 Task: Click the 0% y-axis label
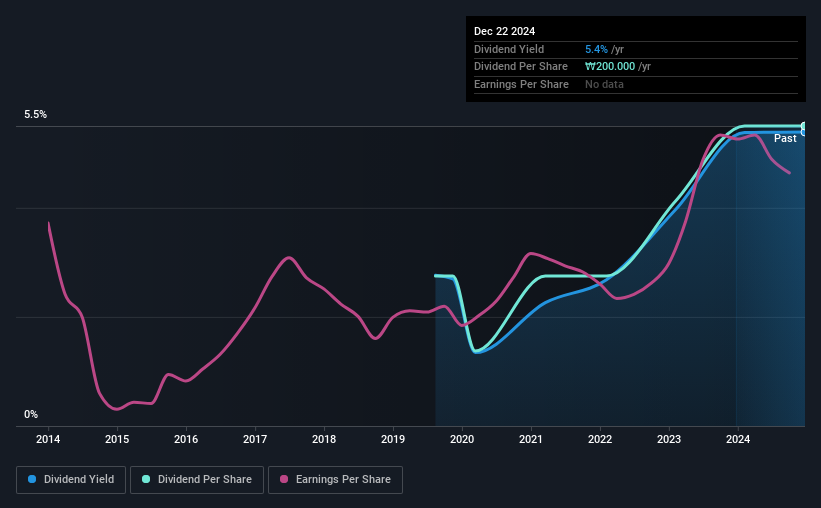point(31,414)
